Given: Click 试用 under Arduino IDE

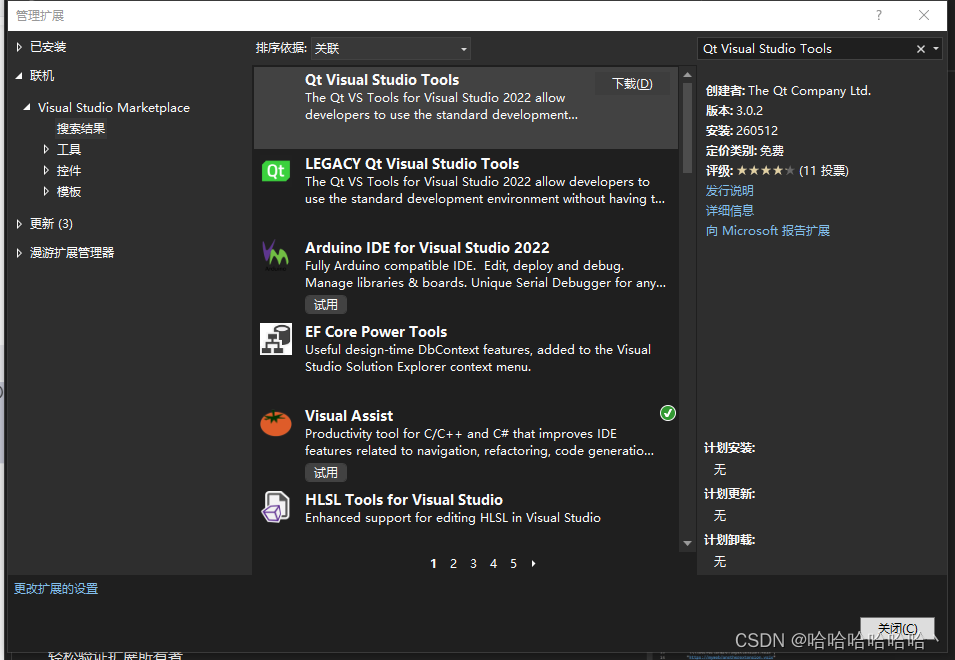Looking at the screenshot, I should (x=326, y=304).
